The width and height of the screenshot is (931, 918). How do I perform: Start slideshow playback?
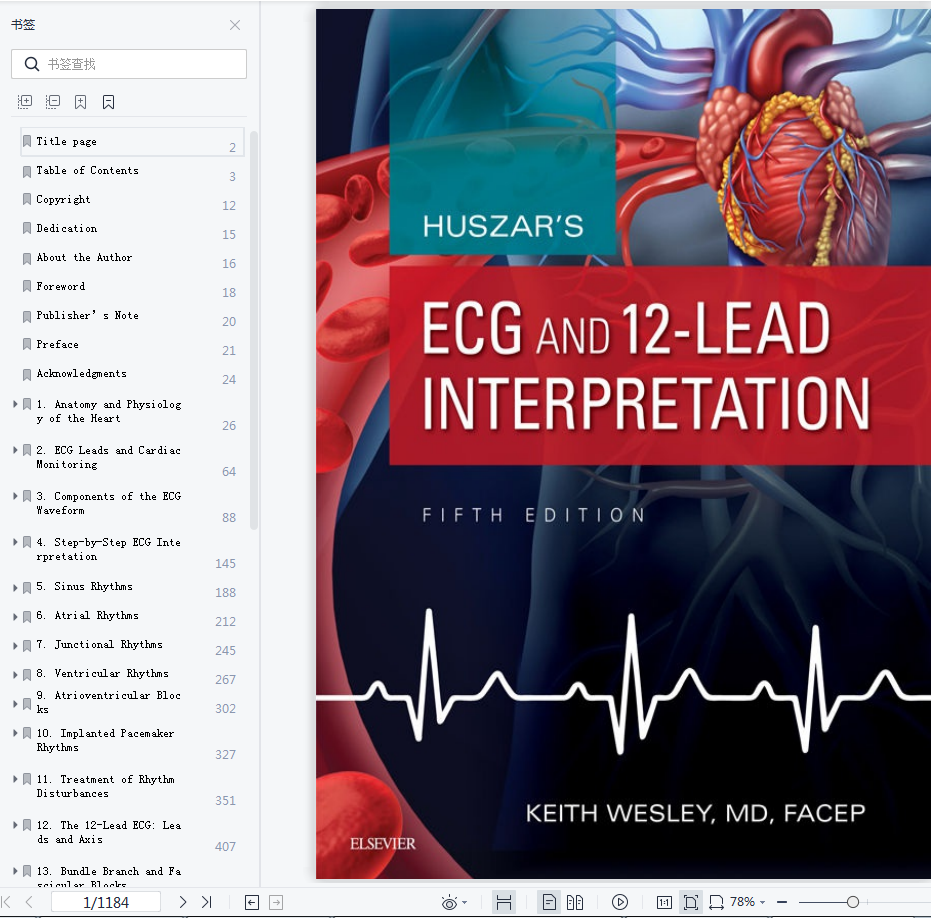click(x=620, y=903)
